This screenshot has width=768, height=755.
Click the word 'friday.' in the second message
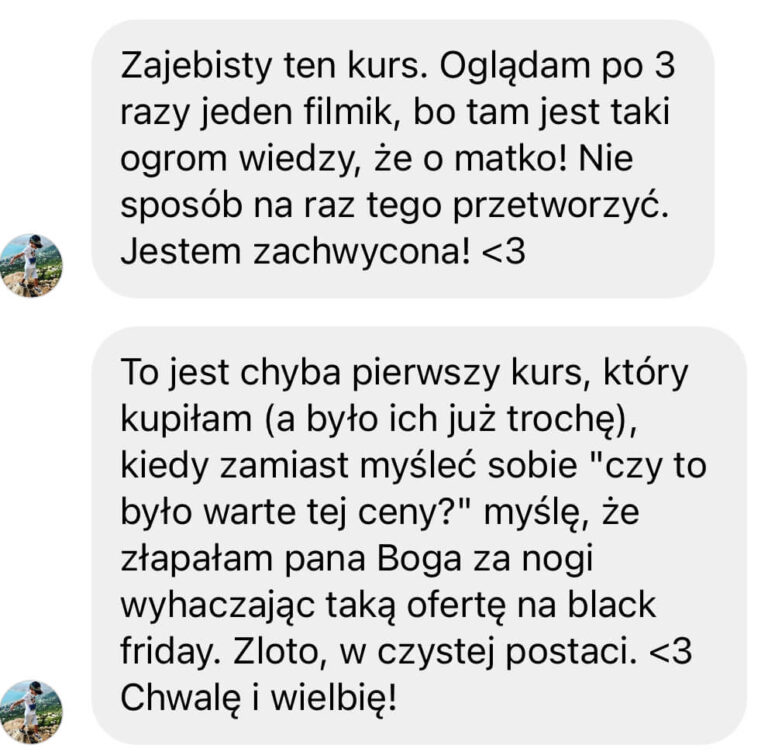170,653
